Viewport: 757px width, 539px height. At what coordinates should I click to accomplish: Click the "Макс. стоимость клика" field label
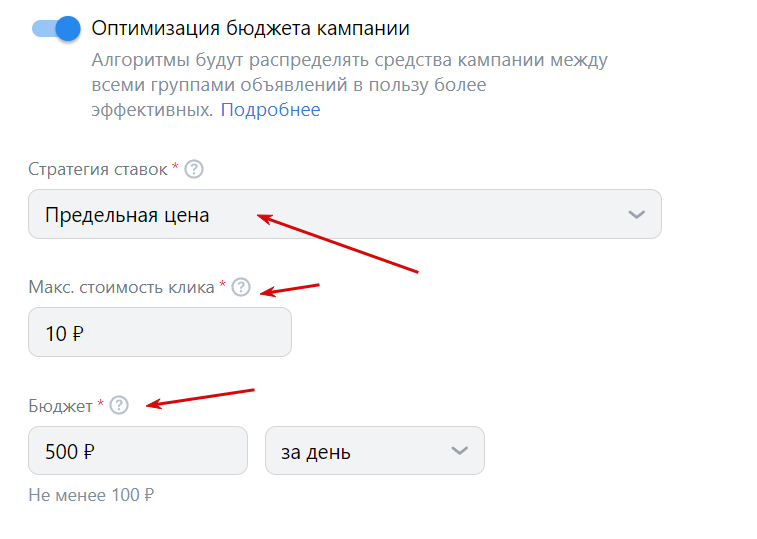tap(121, 288)
